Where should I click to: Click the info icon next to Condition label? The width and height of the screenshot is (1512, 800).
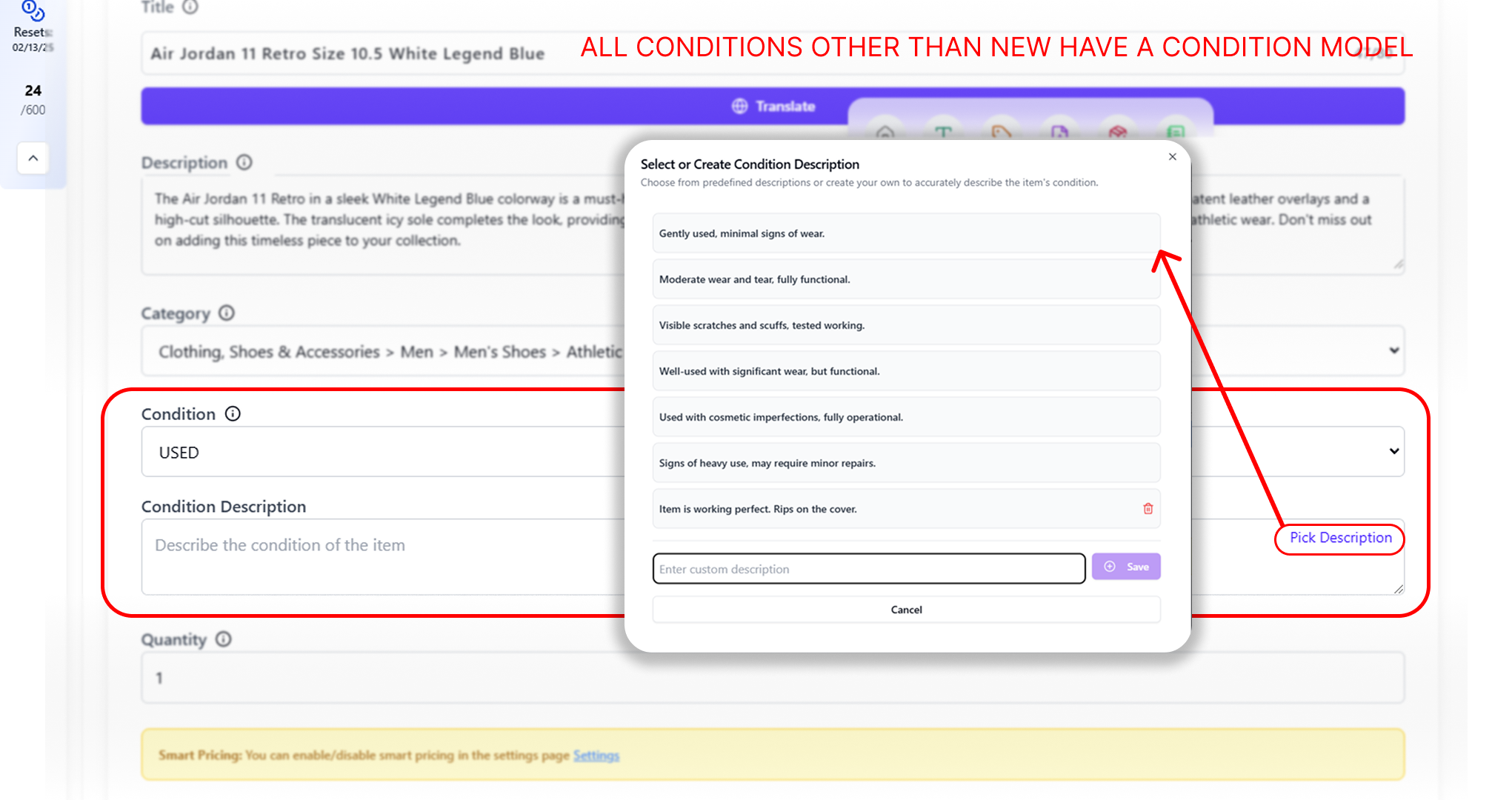point(232,413)
